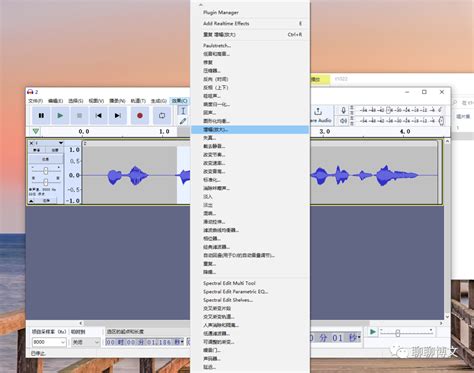Open the selection time format dropdown arrow
Viewport: 474px width, 373px height.
click(182, 342)
